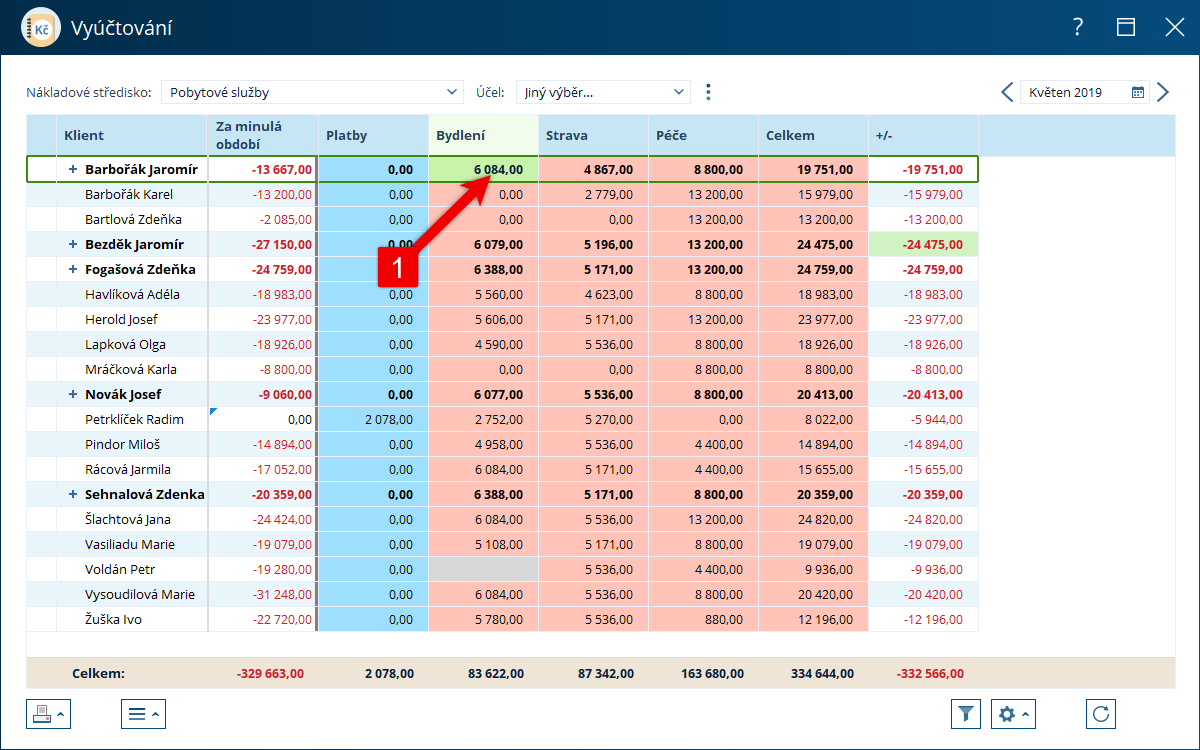Select client Vasiliadu Marie
The width and height of the screenshot is (1200, 750).
click(130, 545)
